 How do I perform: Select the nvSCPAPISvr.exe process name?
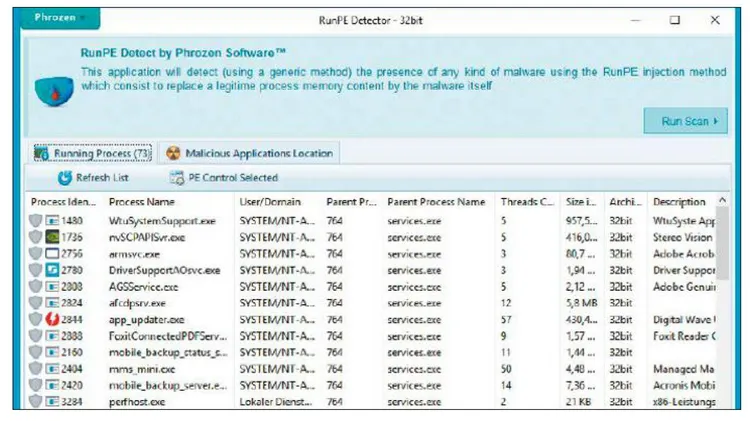[x=147, y=237]
